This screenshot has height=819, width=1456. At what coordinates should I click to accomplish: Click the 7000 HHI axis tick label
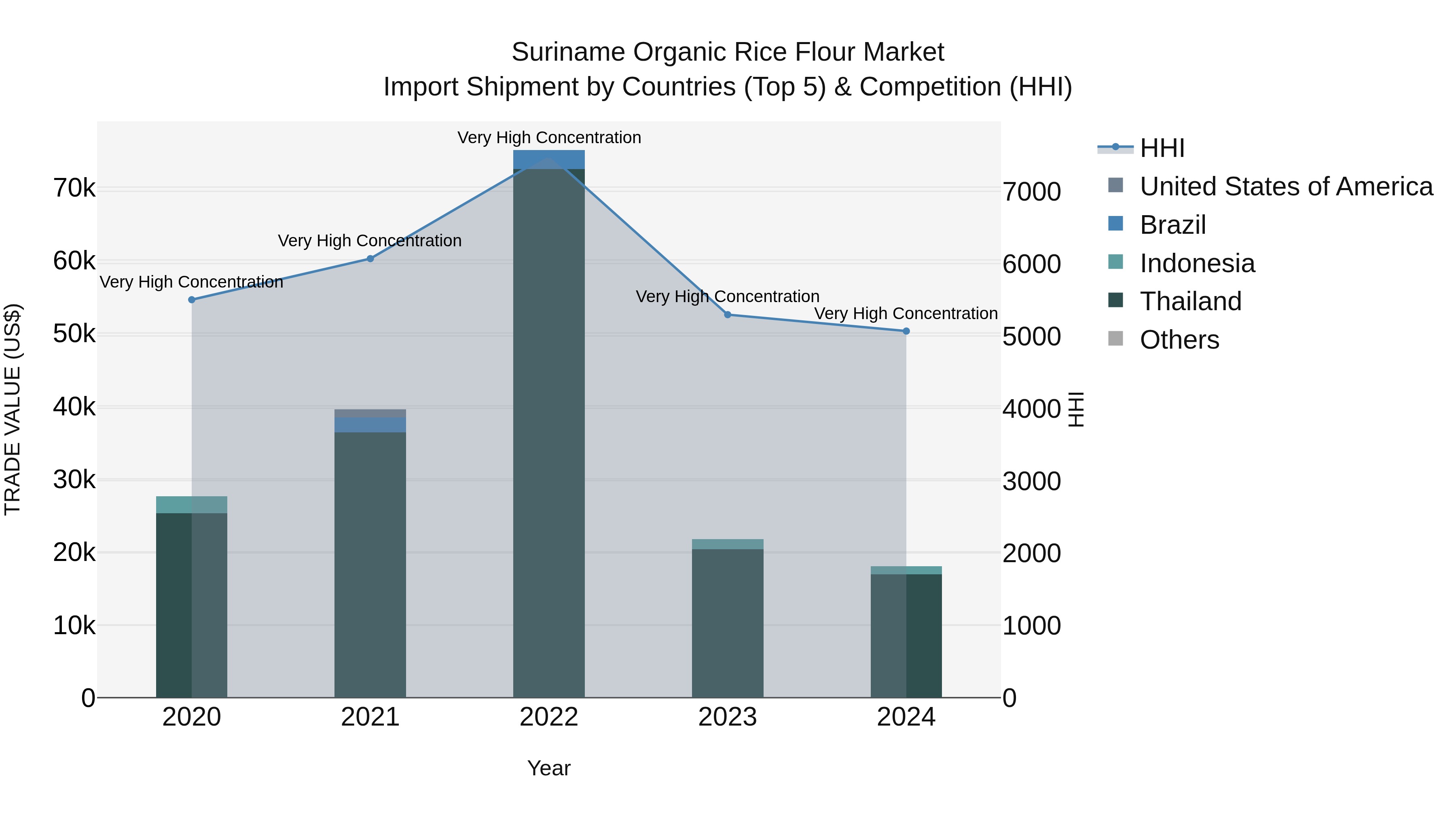point(1032,192)
